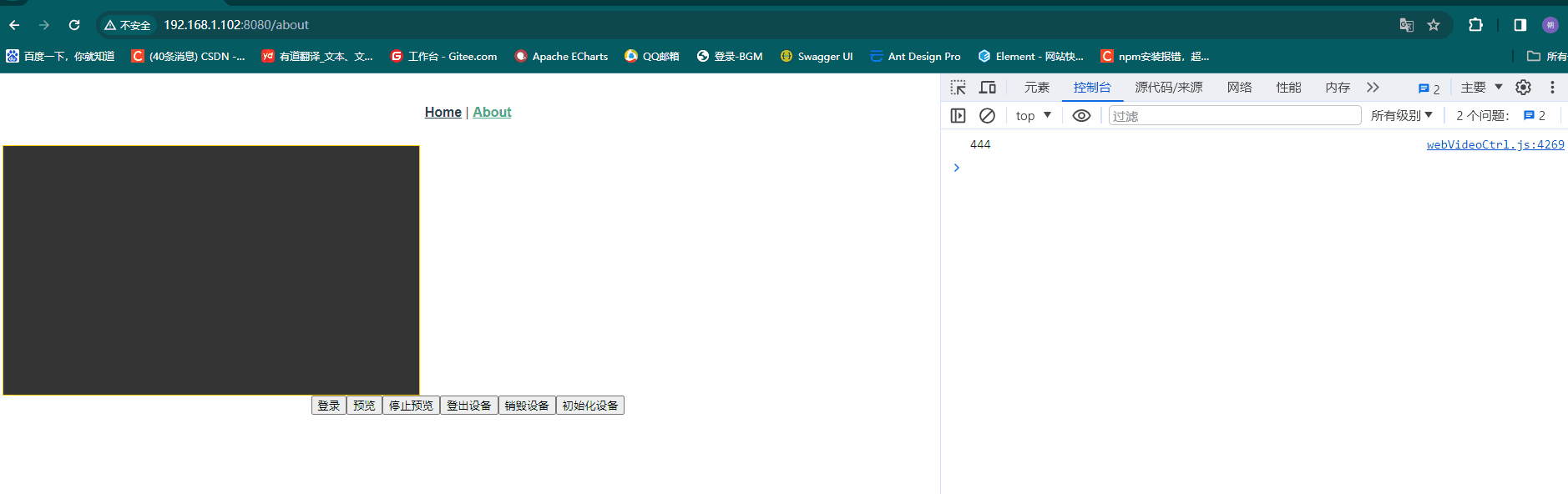This screenshot has width=1568, height=494.
Task: Expand more DevTools tabs chevron
Action: pos(1373,88)
